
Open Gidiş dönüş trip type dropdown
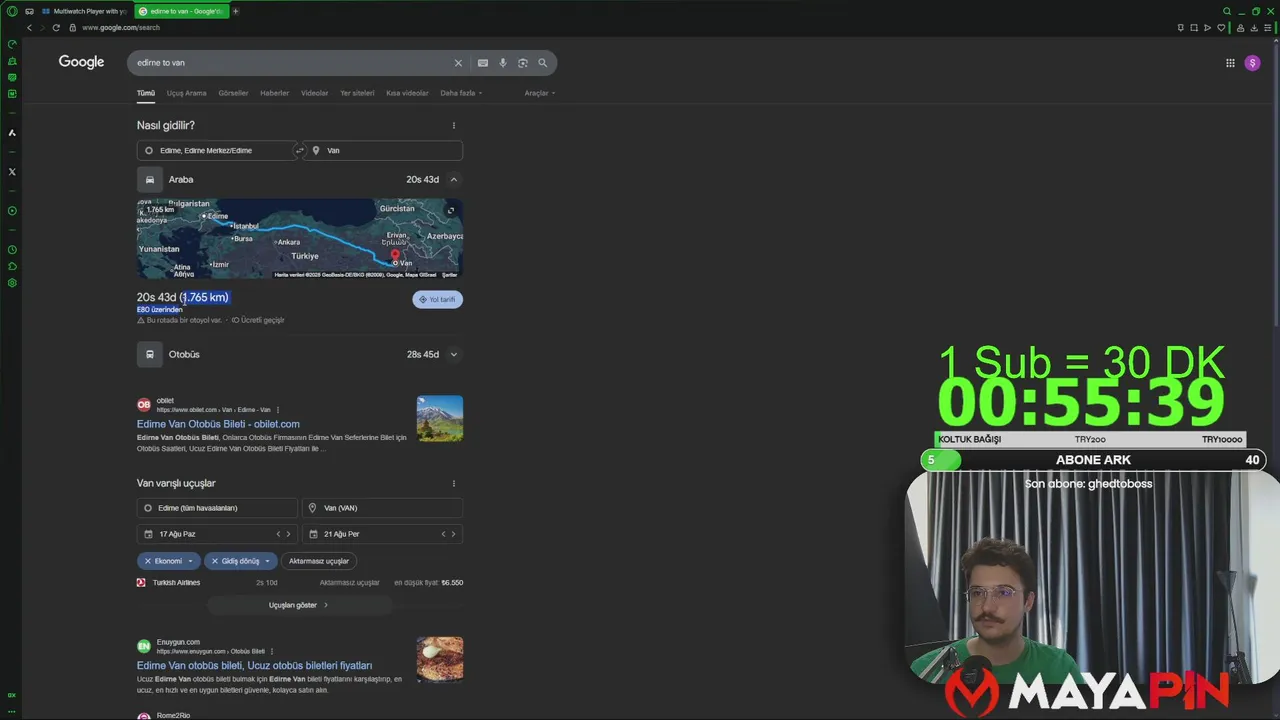point(267,561)
